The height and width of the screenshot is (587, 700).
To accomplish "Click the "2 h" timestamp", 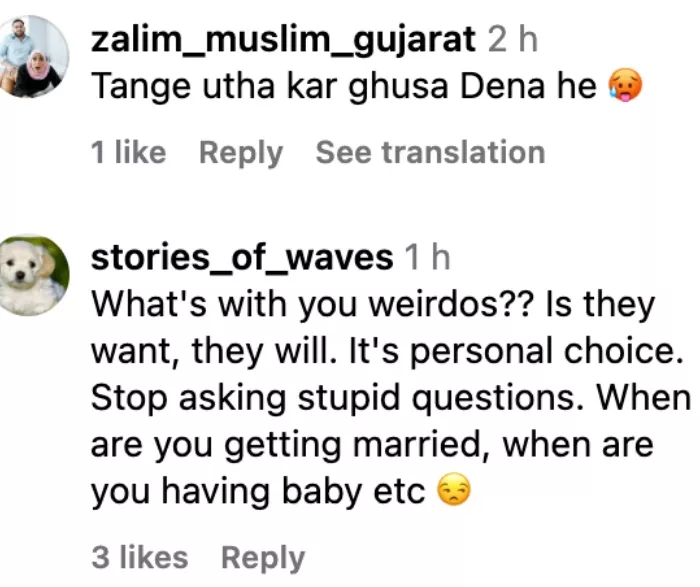I will (x=513, y=40).
